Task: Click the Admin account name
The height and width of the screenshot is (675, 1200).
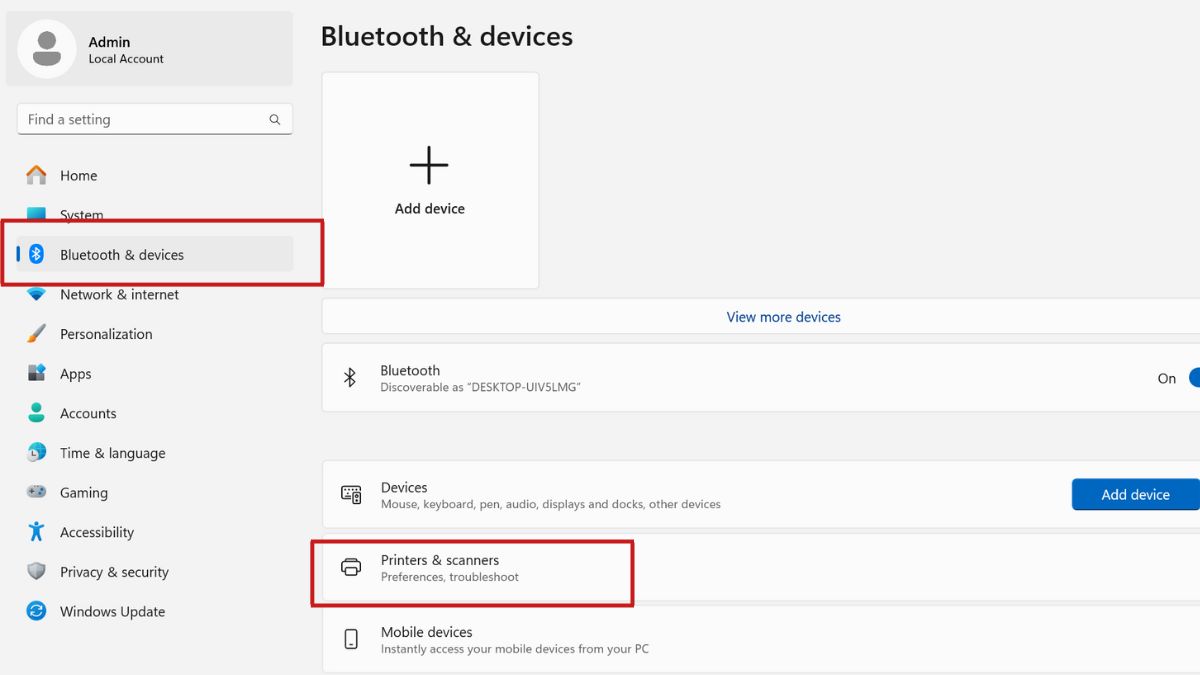Action: (109, 42)
